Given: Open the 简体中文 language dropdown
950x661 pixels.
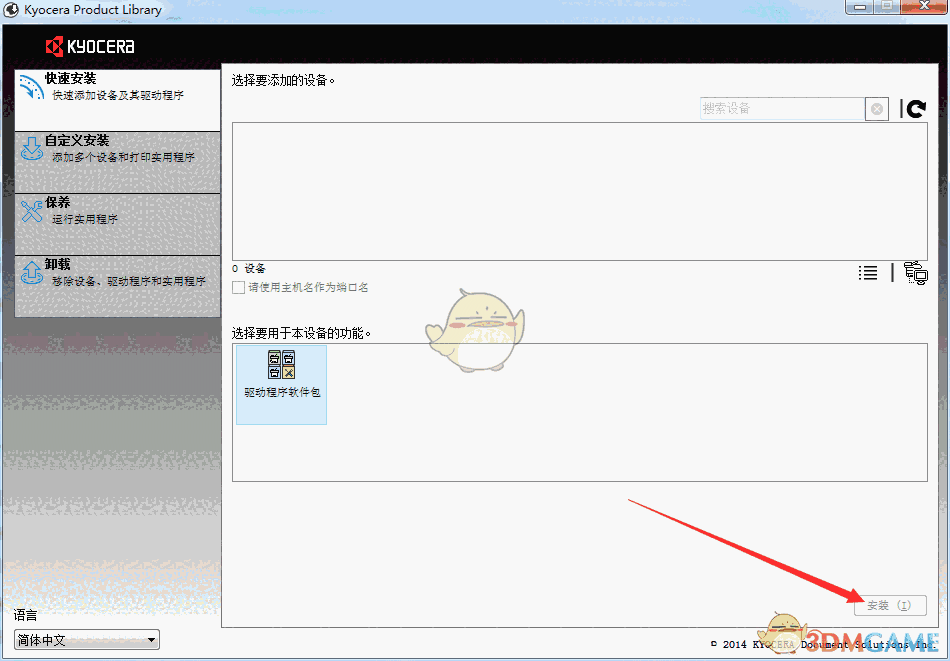Looking at the screenshot, I should pyautogui.click(x=87, y=639).
